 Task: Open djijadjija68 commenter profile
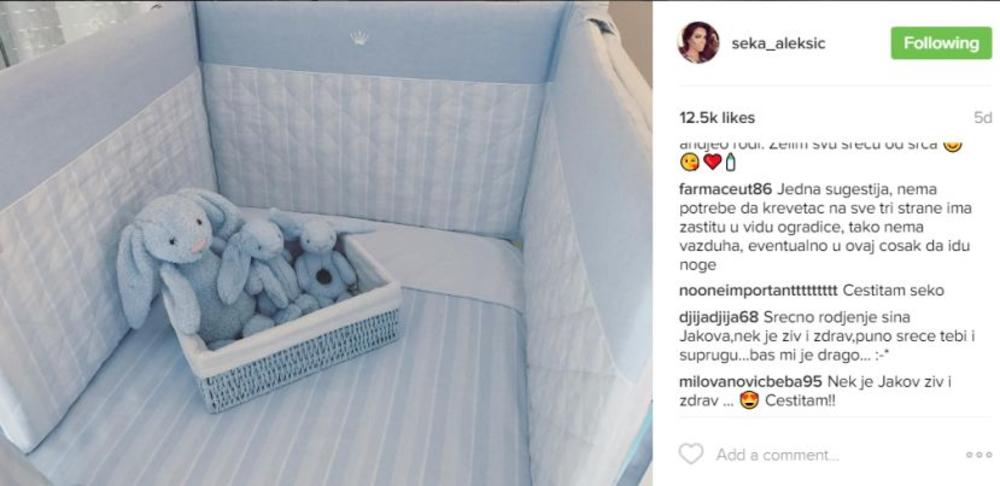pyautogui.click(x=719, y=317)
